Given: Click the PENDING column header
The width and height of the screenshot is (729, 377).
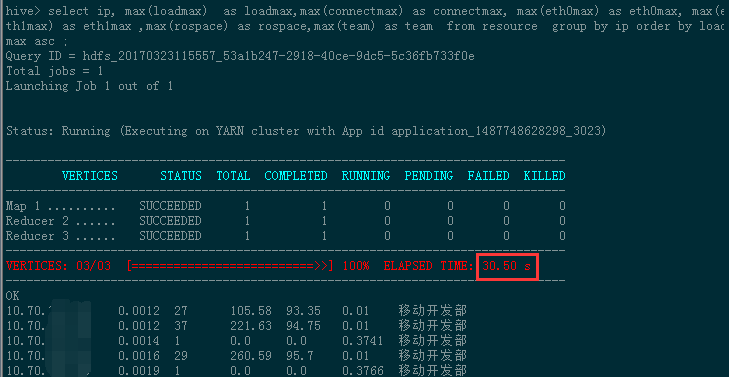Looking at the screenshot, I should 429,176.
